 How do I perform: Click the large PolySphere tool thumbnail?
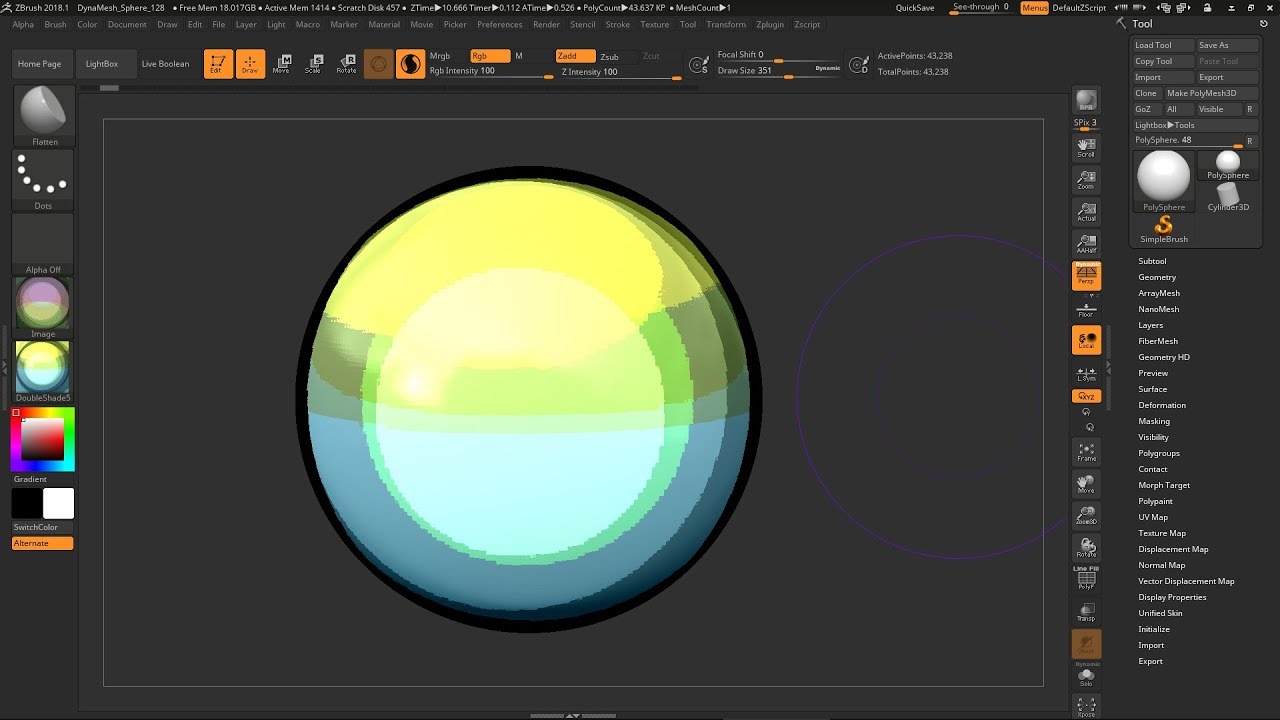click(x=1164, y=181)
